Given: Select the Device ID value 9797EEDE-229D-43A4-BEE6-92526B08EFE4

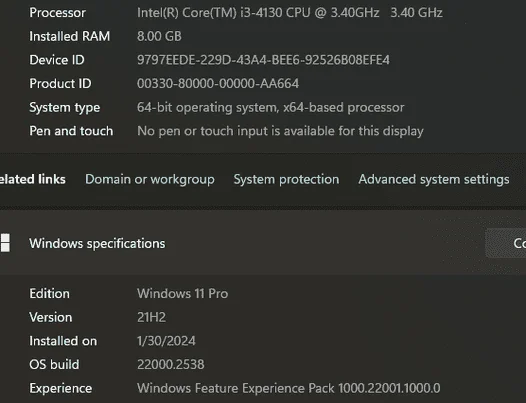Looking at the screenshot, I should (263, 60).
